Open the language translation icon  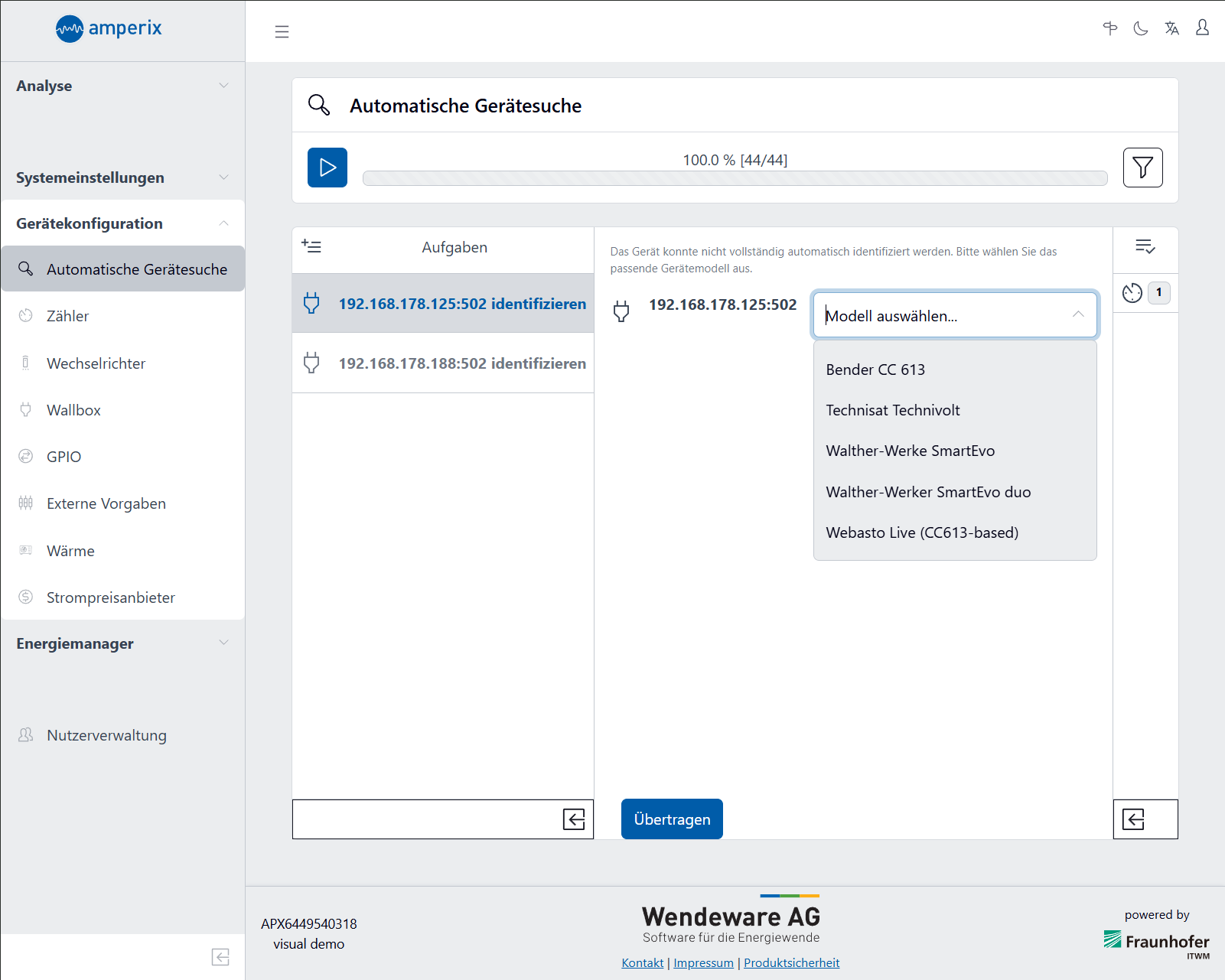click(1171, 29)
